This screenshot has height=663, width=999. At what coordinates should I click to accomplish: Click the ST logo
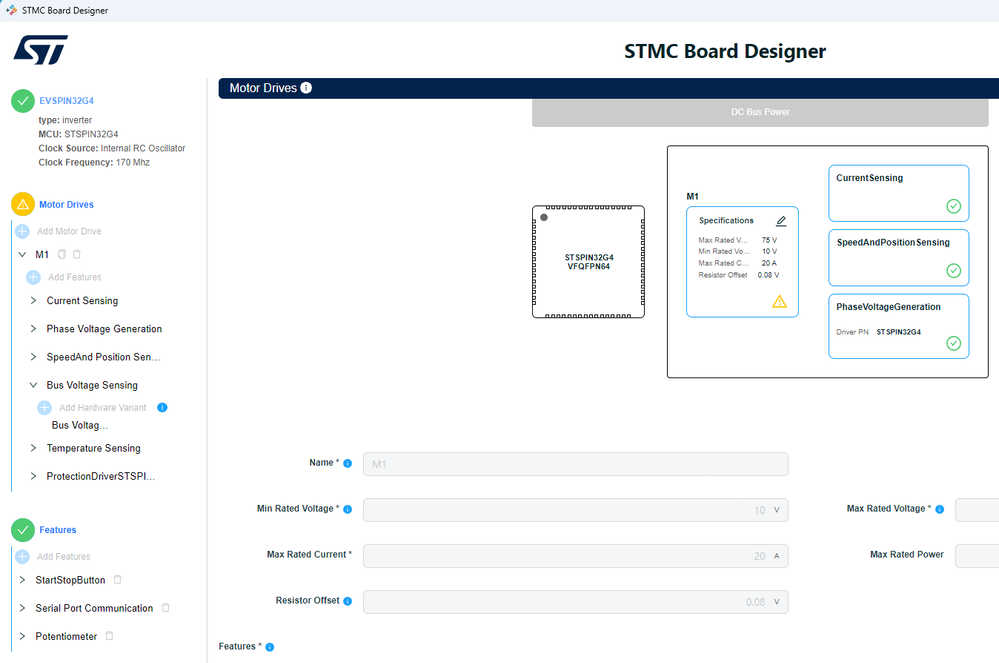coord(41,50)
